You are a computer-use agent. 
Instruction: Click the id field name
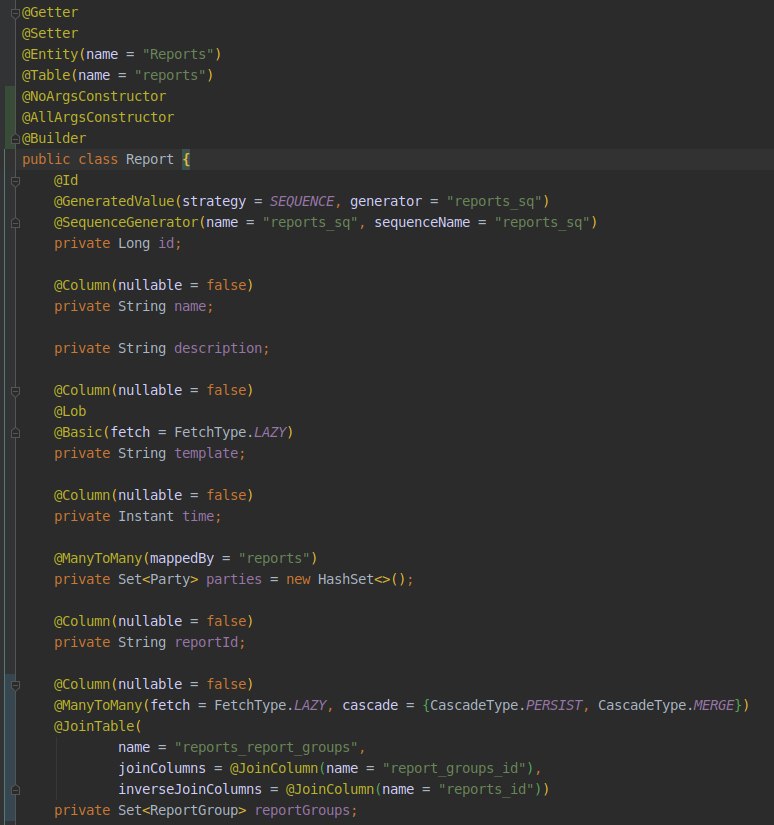(166, 244)
